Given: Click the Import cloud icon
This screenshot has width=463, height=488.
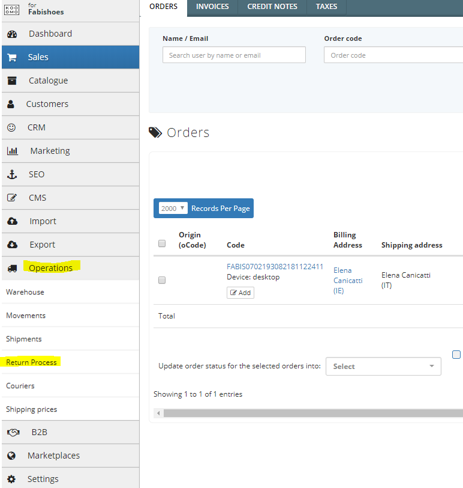Looking at the screenshot, I should coord(12,221).
